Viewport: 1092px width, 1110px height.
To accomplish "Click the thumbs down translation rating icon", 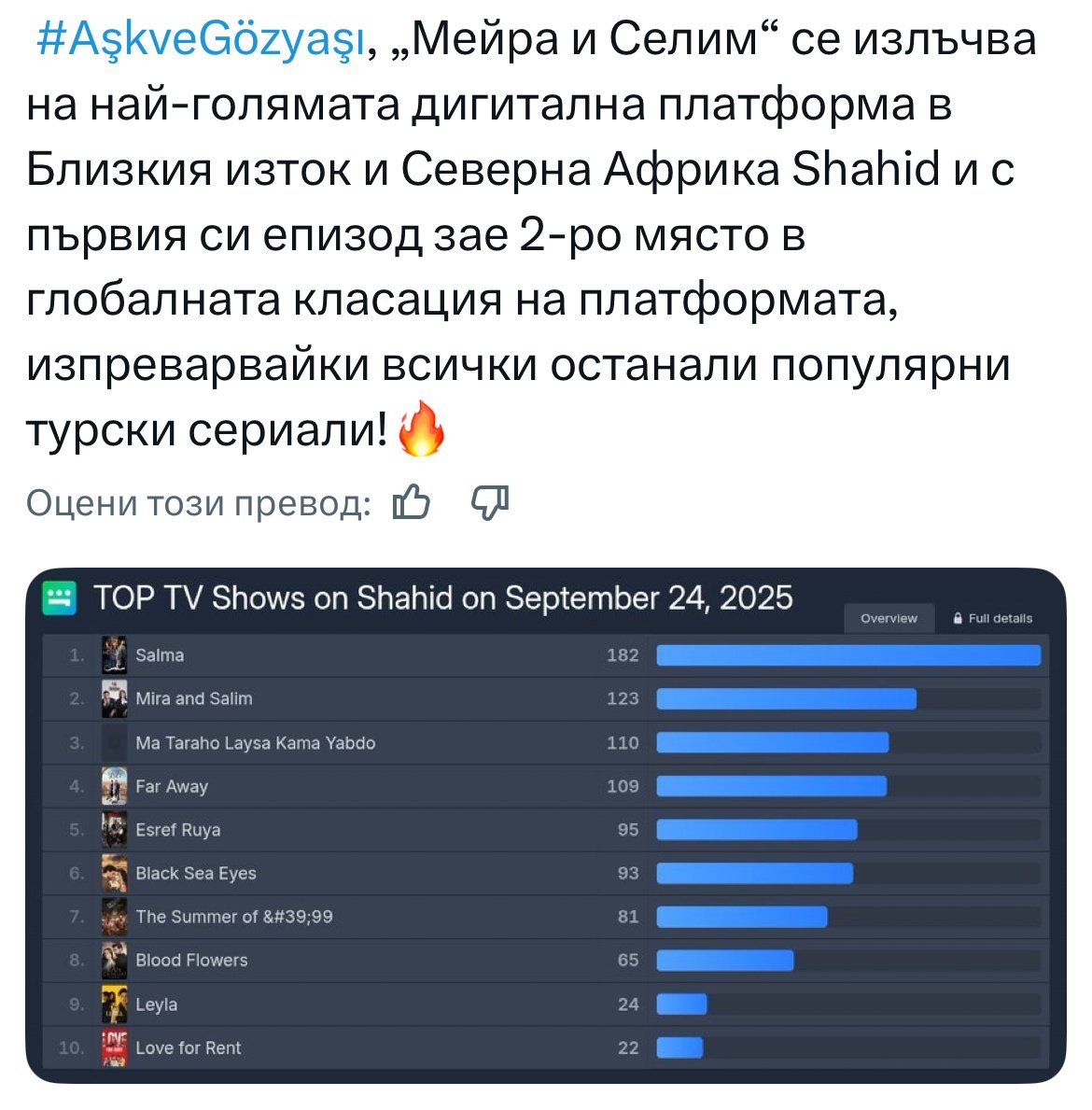I will click(x=490, y=503).
